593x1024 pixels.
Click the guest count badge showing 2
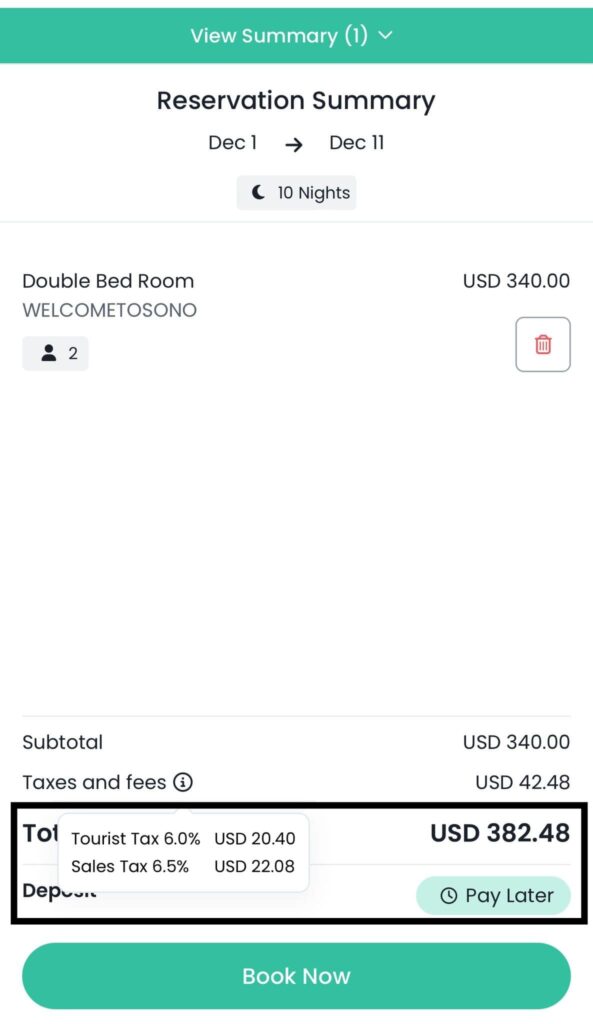pos(55,353)
